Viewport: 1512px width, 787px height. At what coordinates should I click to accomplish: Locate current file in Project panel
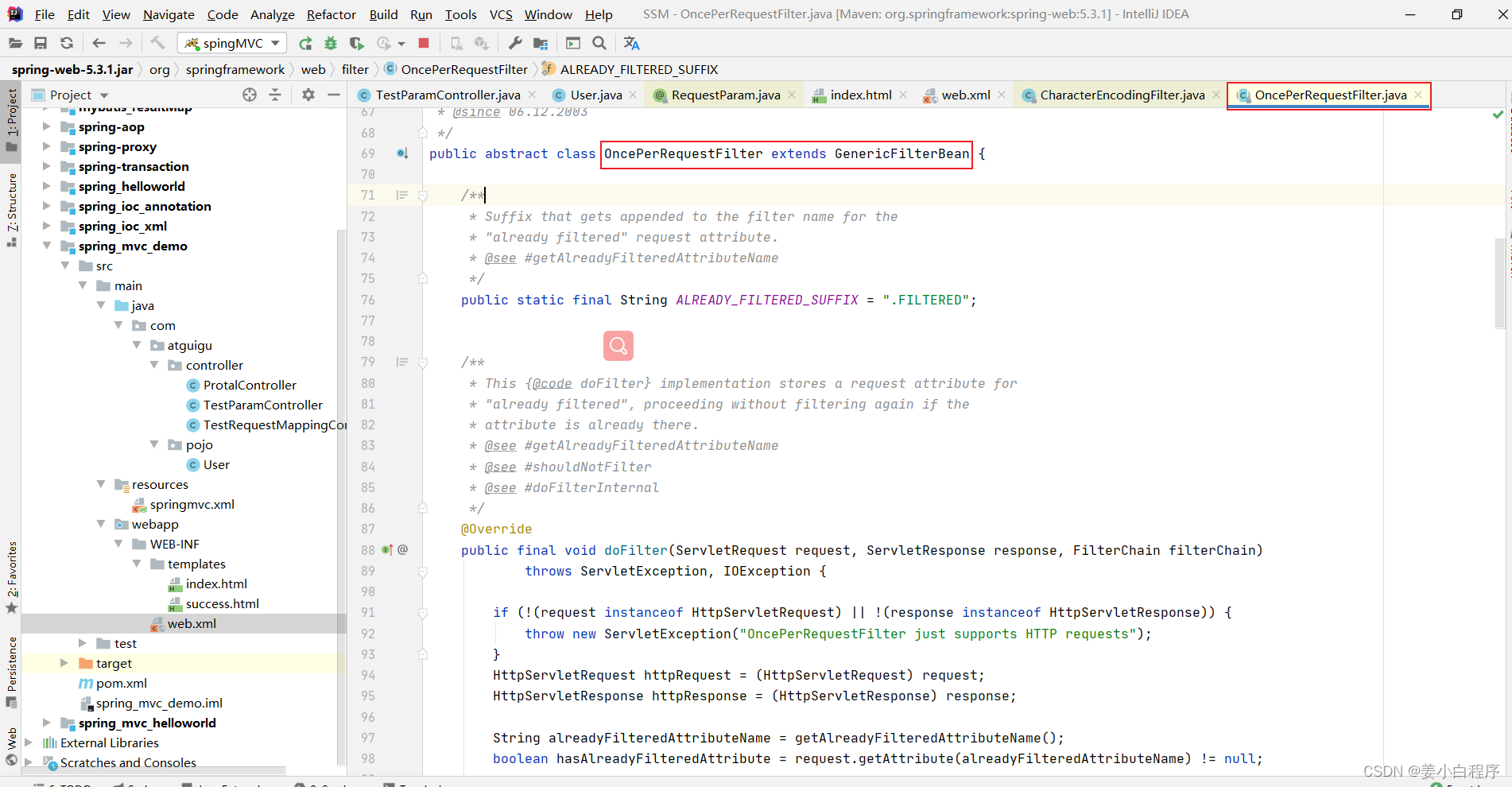(x=250, y=95)
